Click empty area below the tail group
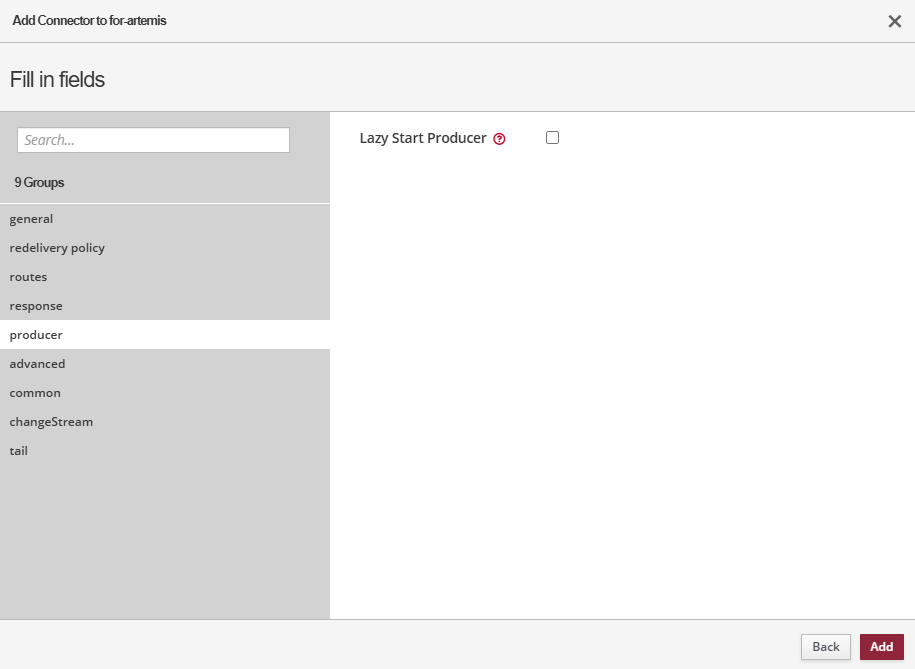 point(164,540)
